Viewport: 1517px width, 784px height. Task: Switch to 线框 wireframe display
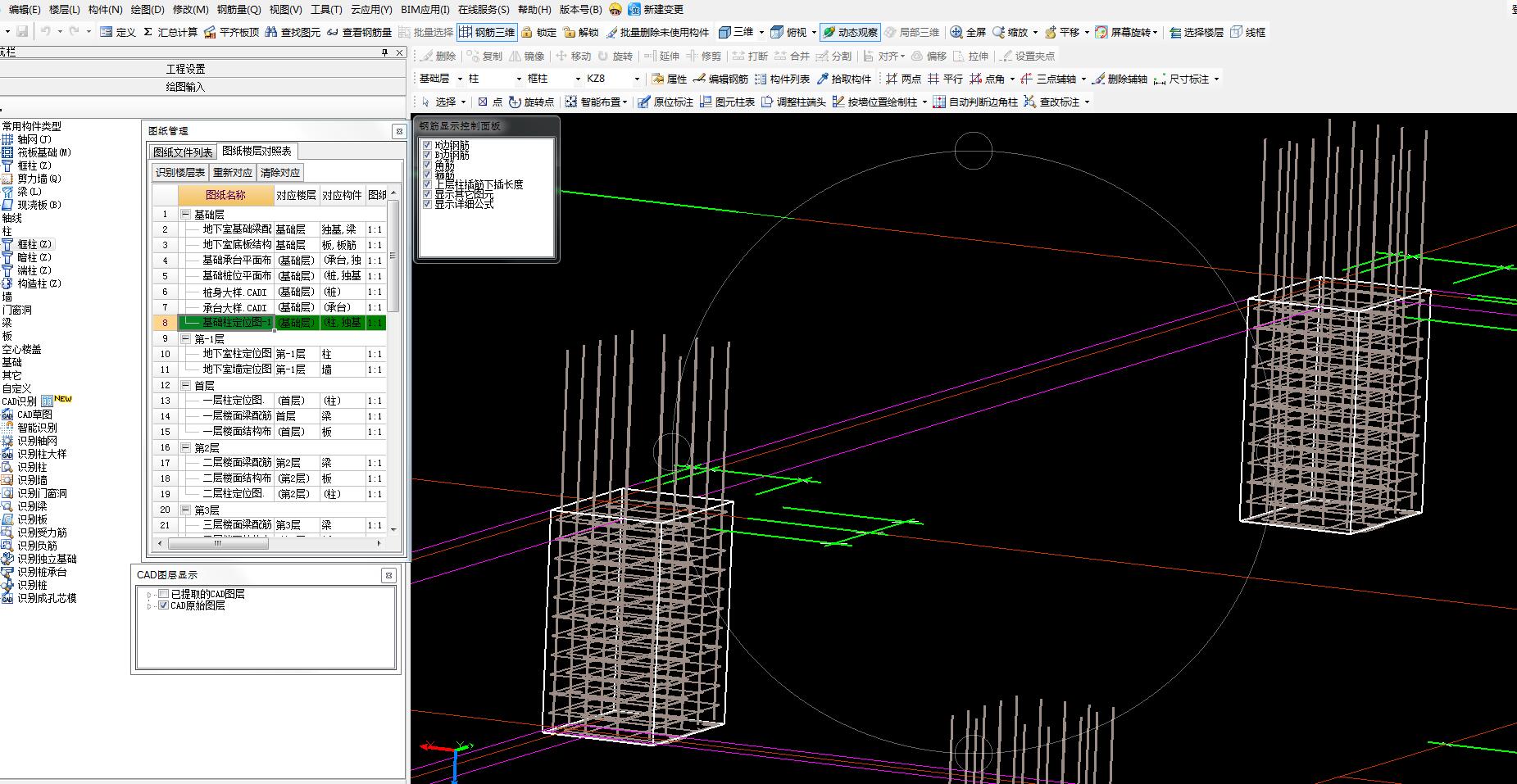coord(1248,32)
